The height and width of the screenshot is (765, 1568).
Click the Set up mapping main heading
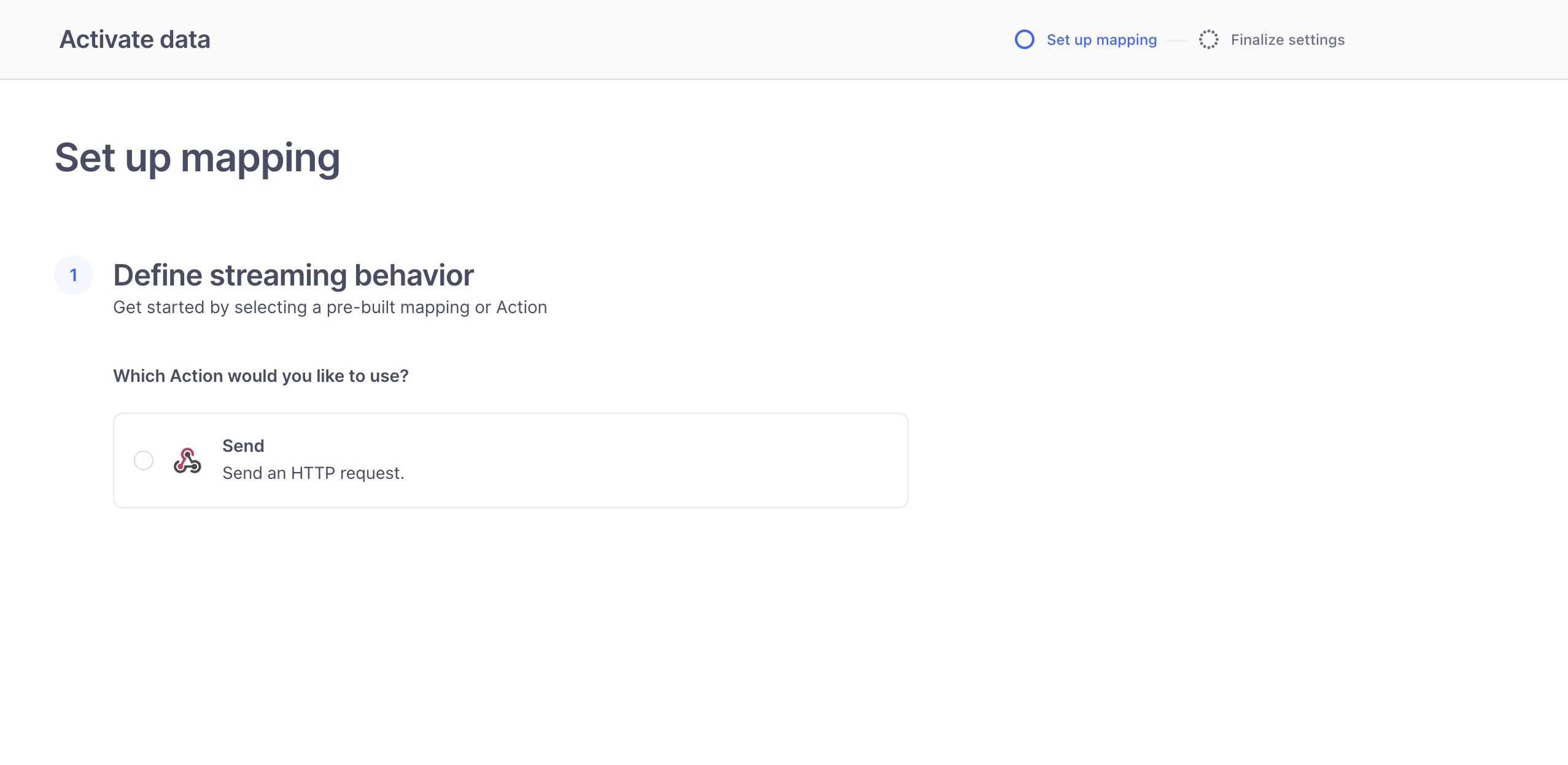click(x=197, y=158)
